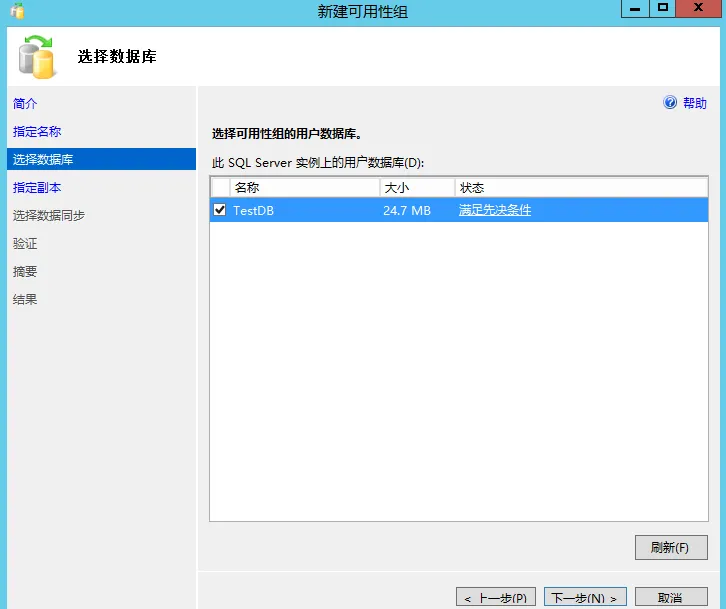The height and width of the screenshot is (609, 726).
Task: Select the 选择数据同步 step
Action: [x=49, y=215]
